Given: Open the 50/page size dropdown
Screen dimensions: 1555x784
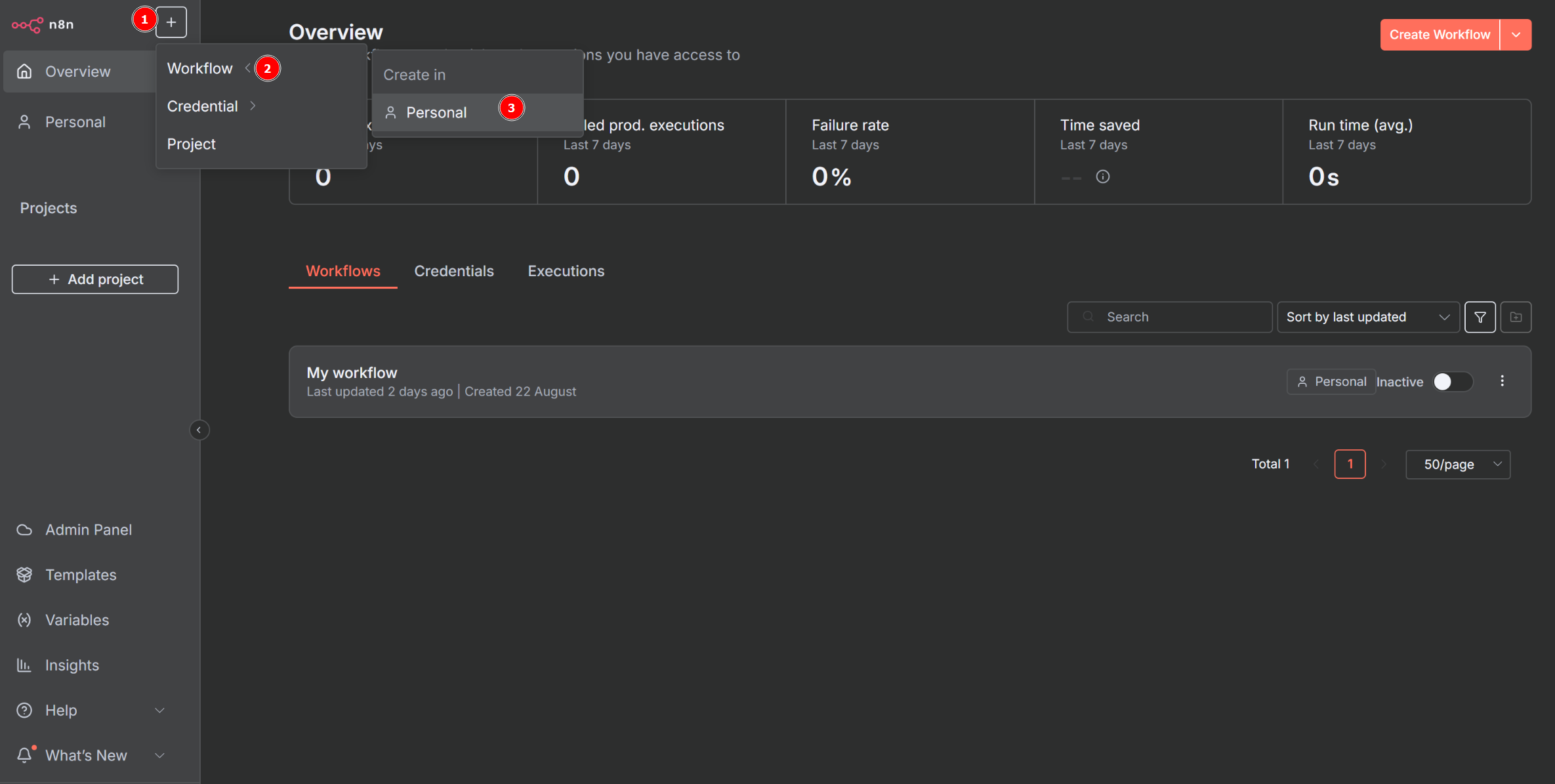Looking at the screenshot, I should click(x=1457, y=464).
